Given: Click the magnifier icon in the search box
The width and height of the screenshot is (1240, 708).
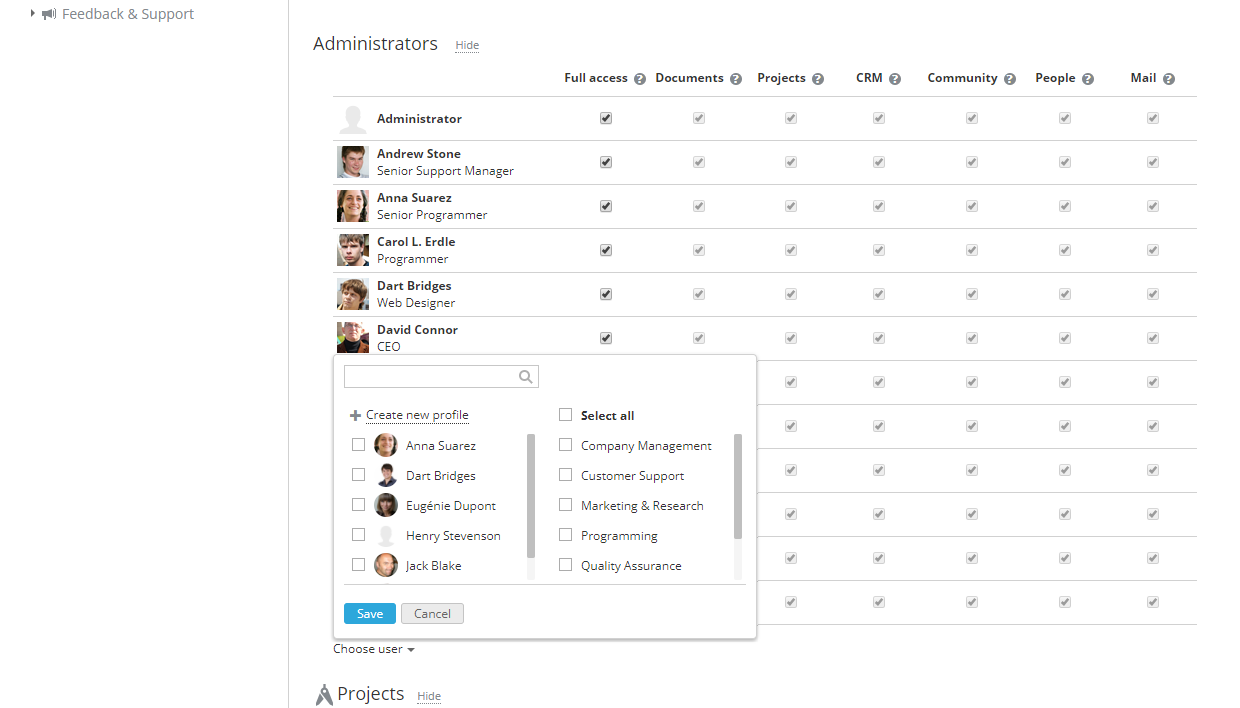Looking at the screenshot, I should (526, 376).
